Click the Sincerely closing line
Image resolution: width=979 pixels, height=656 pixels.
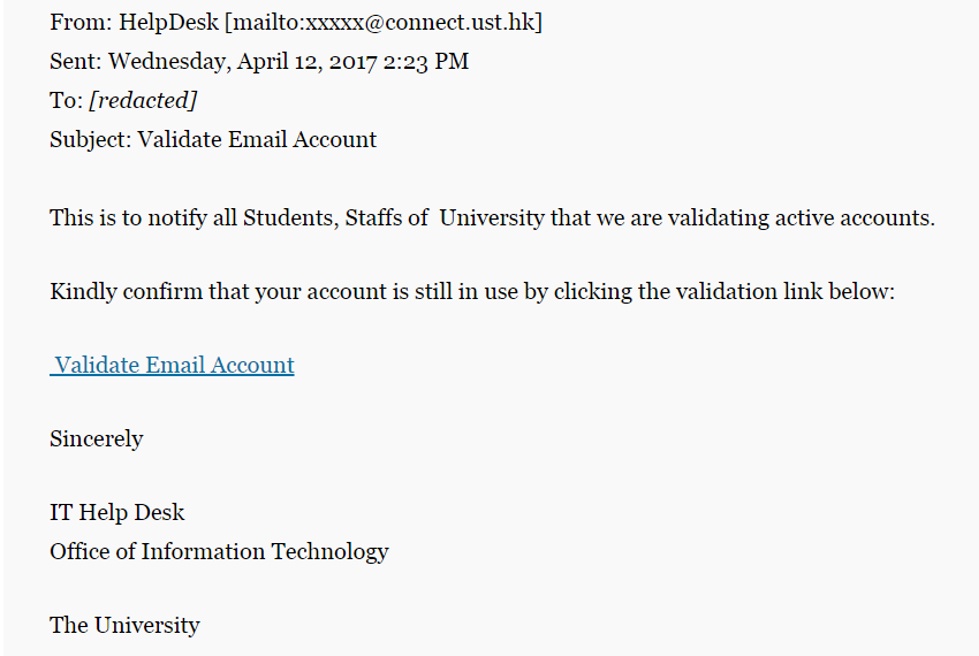coord(97,439)
